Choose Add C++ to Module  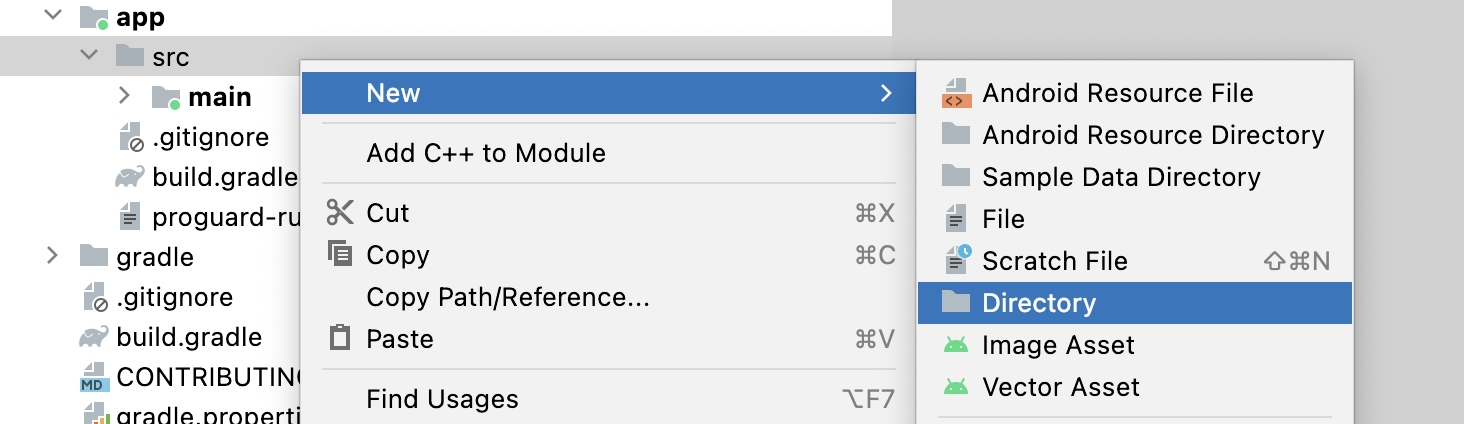click(486, 153)
